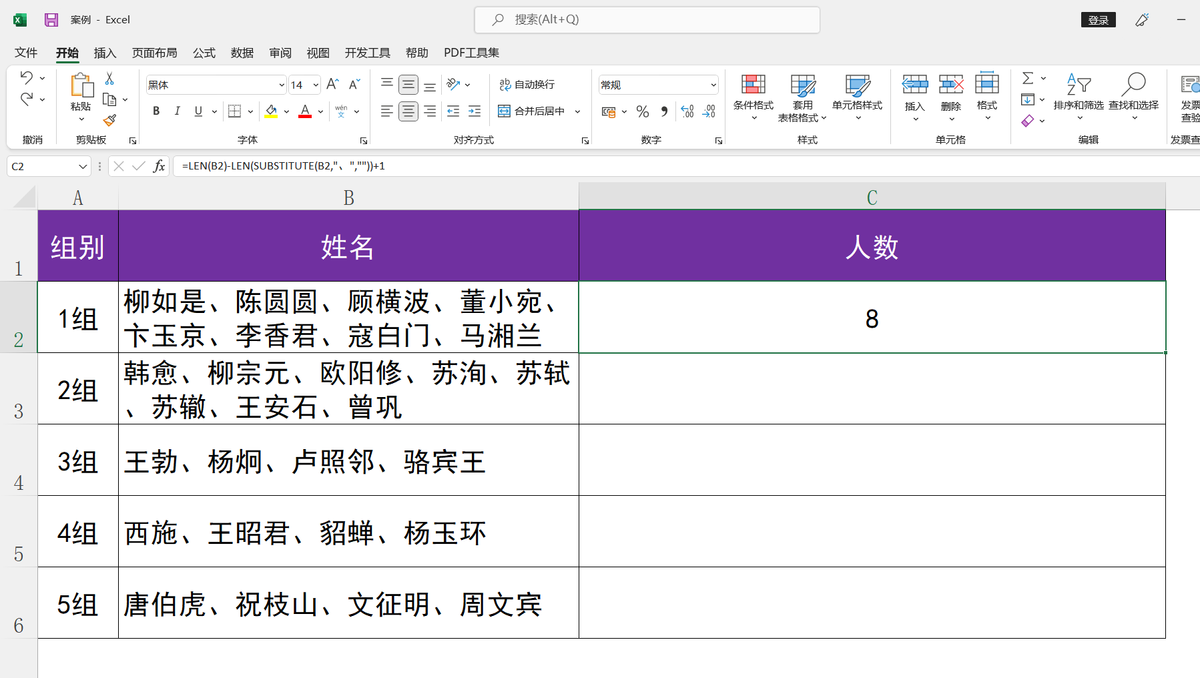This screenshot has width=1200, height=678.
Task: Apply borders with the border icon
Action: pos(234,111)
